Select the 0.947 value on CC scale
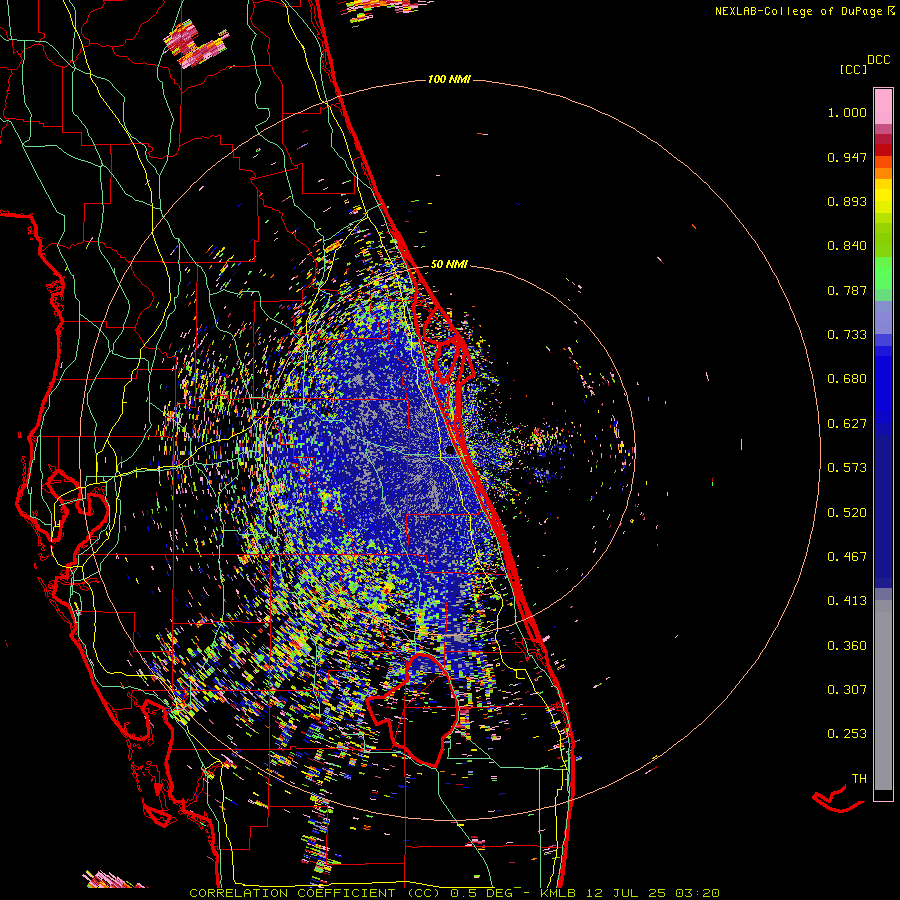This screenshot has width=900, height=900. 847,157
